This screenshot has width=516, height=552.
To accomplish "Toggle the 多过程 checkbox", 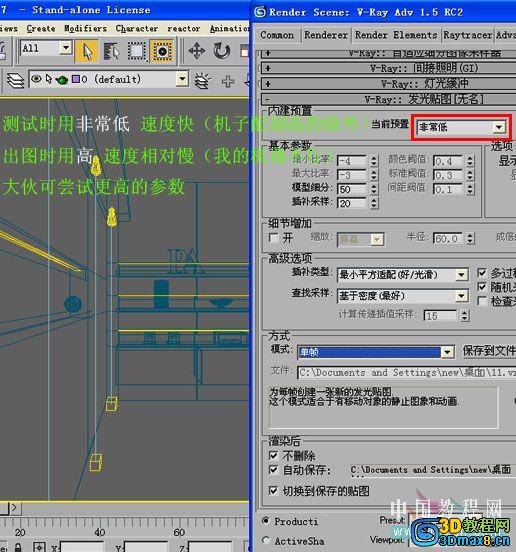I will click(x=482, y=273).
